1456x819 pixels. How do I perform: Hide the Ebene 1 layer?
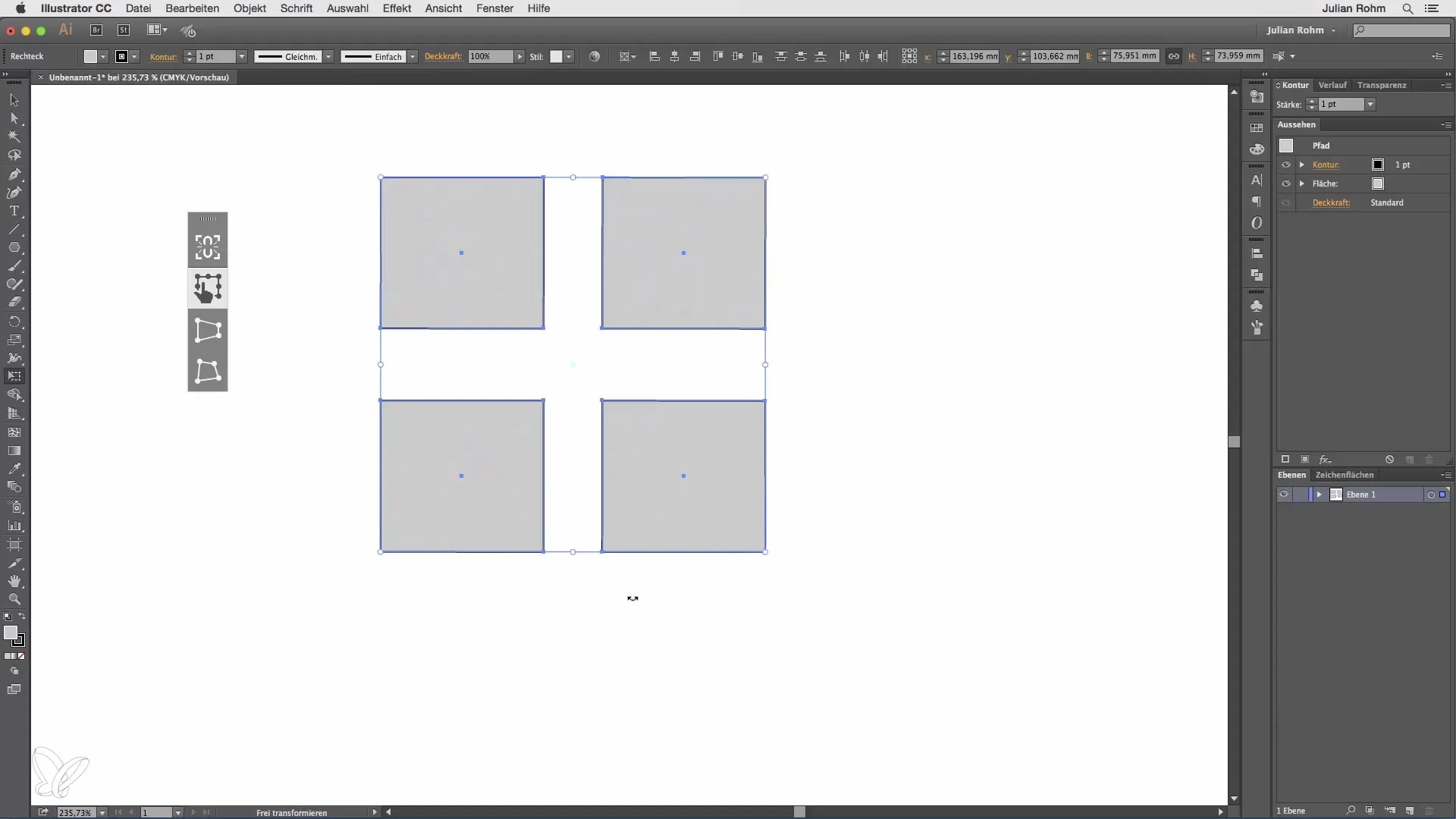coord(1284,494)
